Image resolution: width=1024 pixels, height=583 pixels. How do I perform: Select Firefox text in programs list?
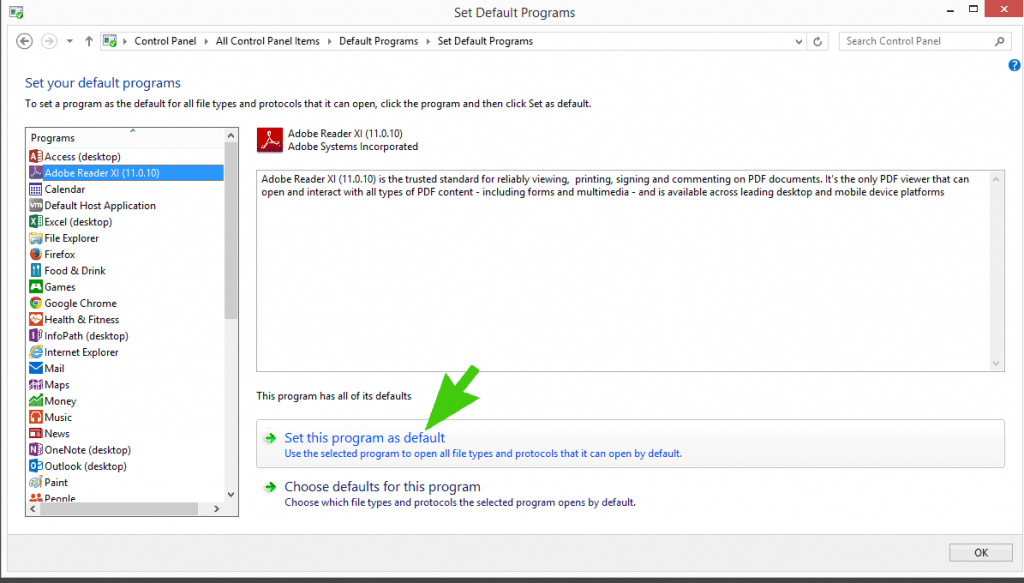(x=59, y=255)
